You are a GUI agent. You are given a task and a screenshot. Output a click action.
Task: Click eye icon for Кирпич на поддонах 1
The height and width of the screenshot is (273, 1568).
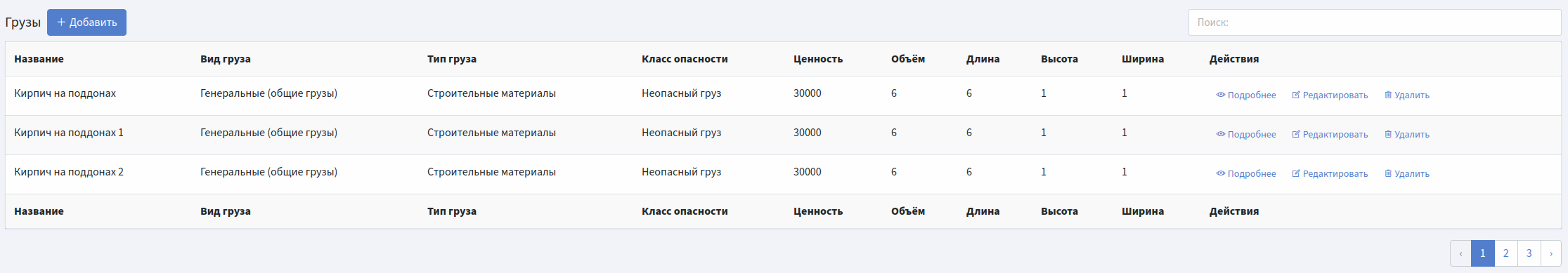coord(1221,134)
